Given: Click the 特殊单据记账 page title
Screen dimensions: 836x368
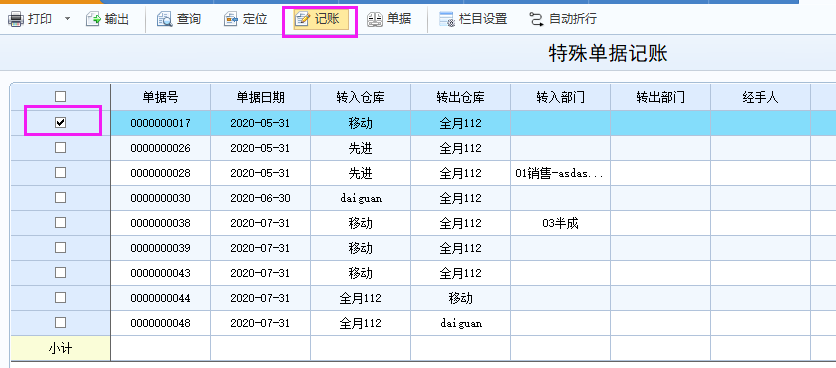Looking at the screenshot, I should coord(608,53).
